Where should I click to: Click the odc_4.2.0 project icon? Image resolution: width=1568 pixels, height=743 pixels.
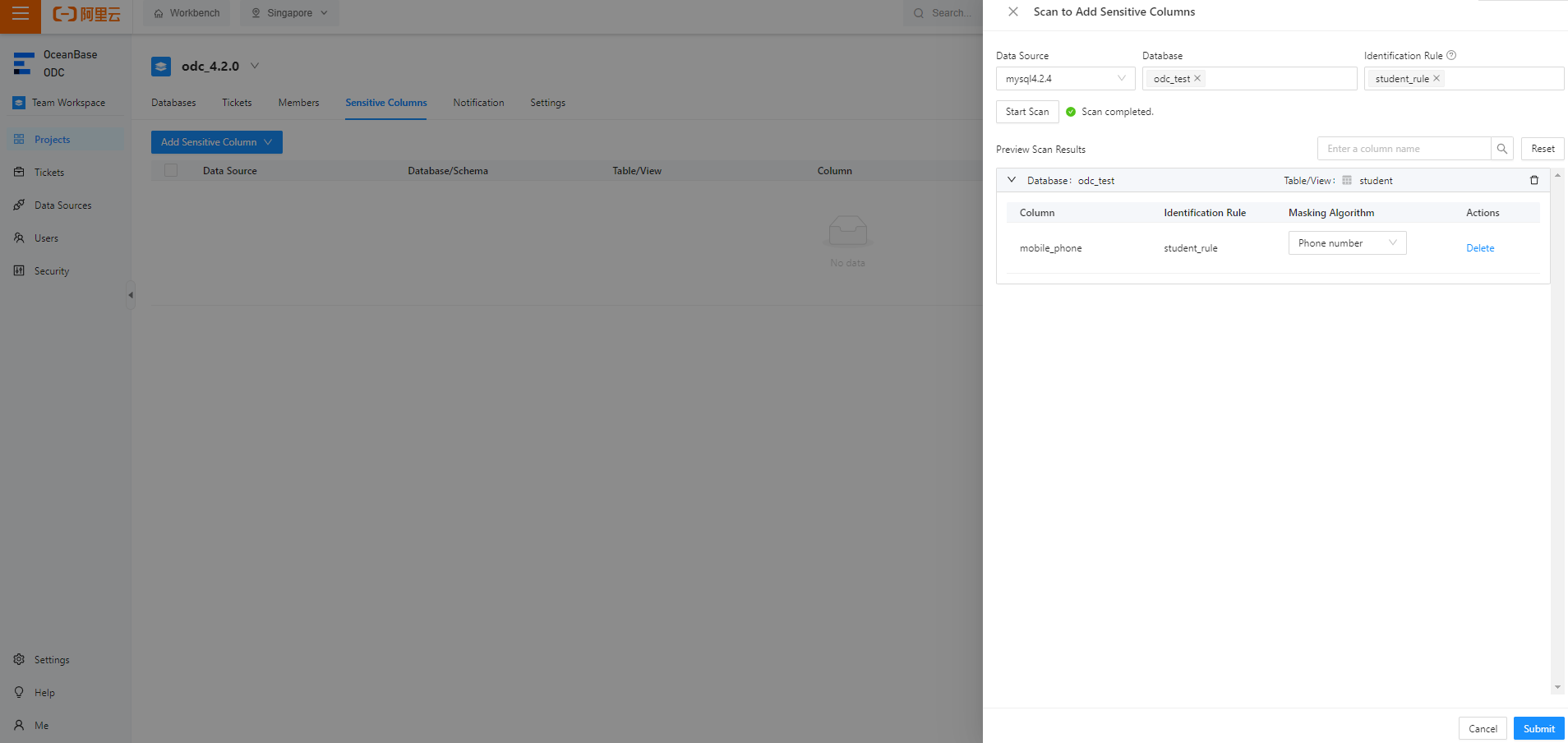[161, 67]
